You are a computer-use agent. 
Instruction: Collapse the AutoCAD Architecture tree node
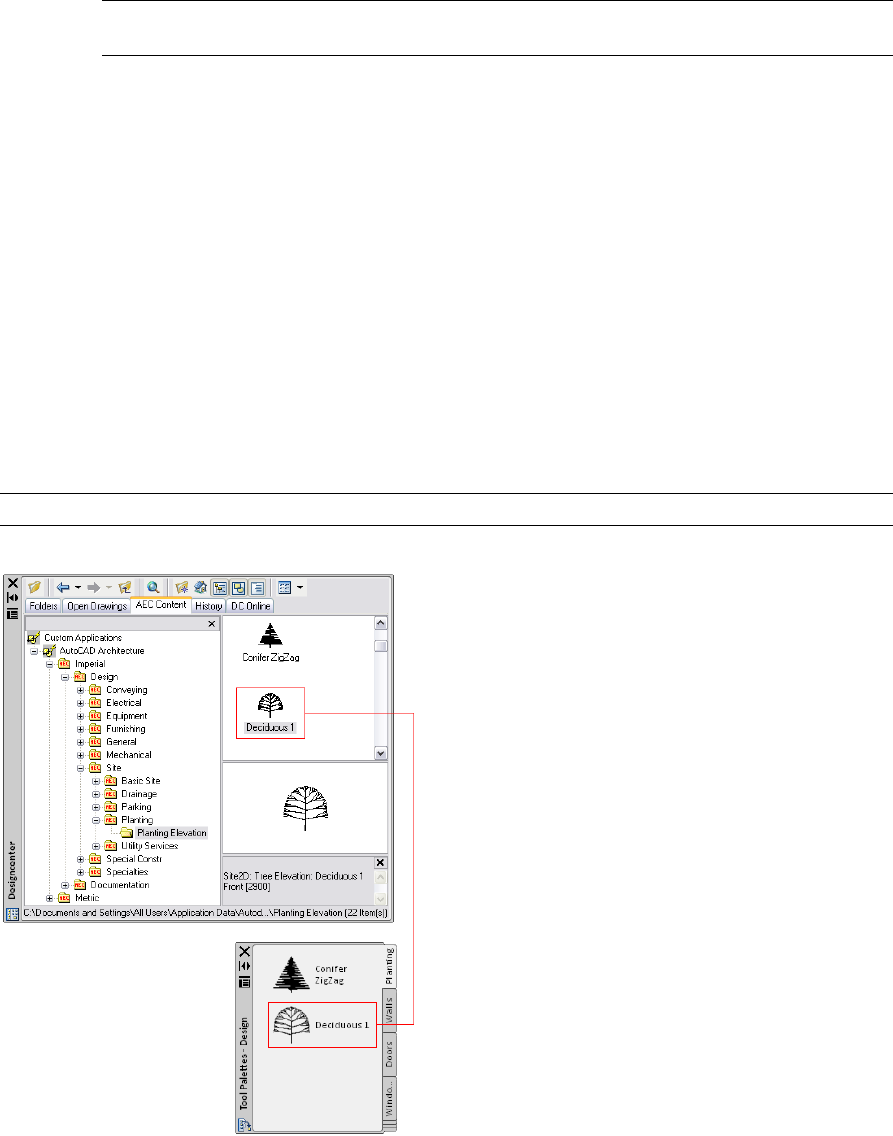pos(34,651)
